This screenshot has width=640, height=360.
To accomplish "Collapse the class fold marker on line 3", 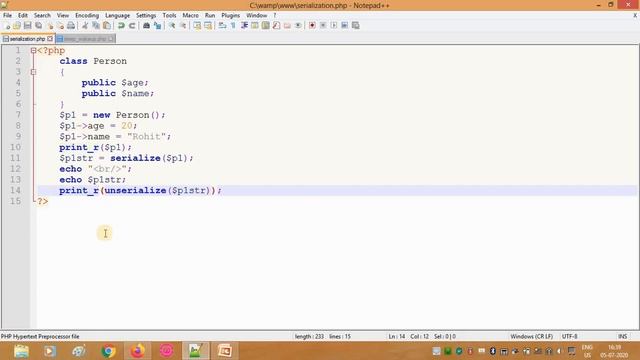I will [x=33, y=72].
